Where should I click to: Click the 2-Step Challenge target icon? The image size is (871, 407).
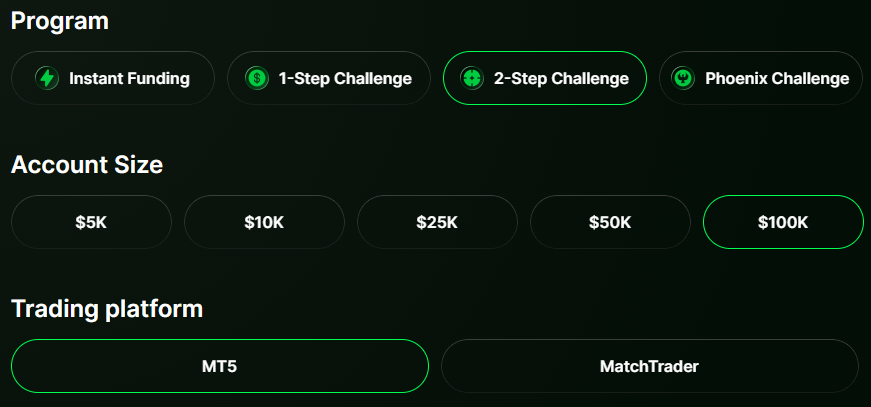471,78
